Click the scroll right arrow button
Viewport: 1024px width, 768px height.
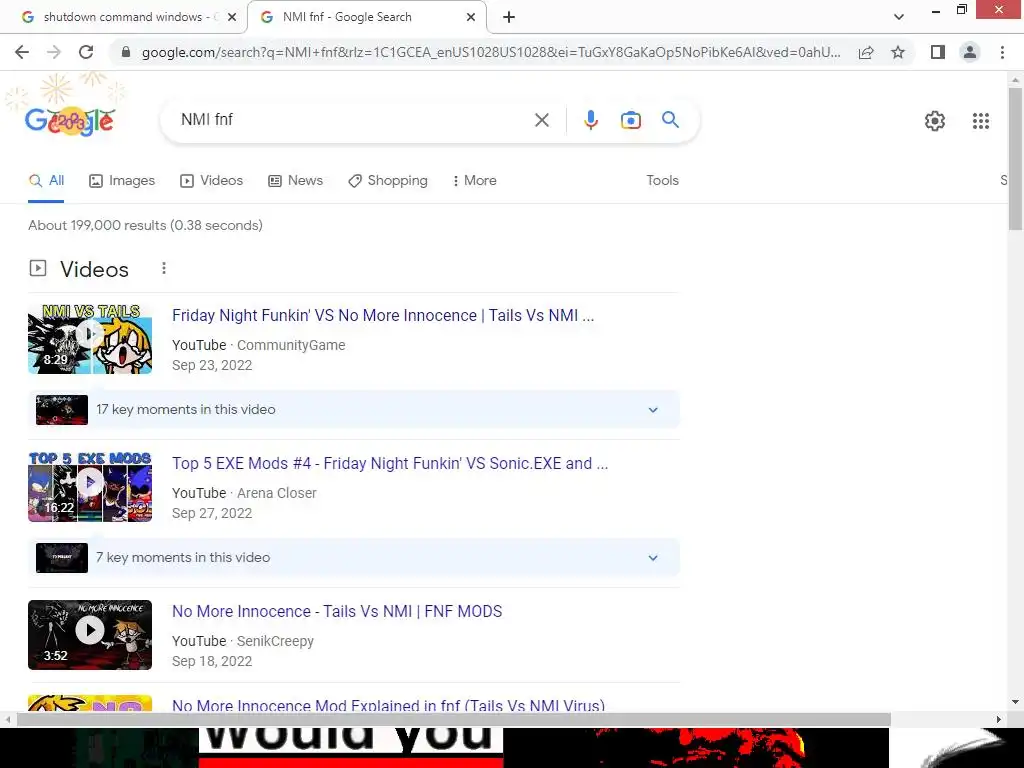[x=999, y=719]
